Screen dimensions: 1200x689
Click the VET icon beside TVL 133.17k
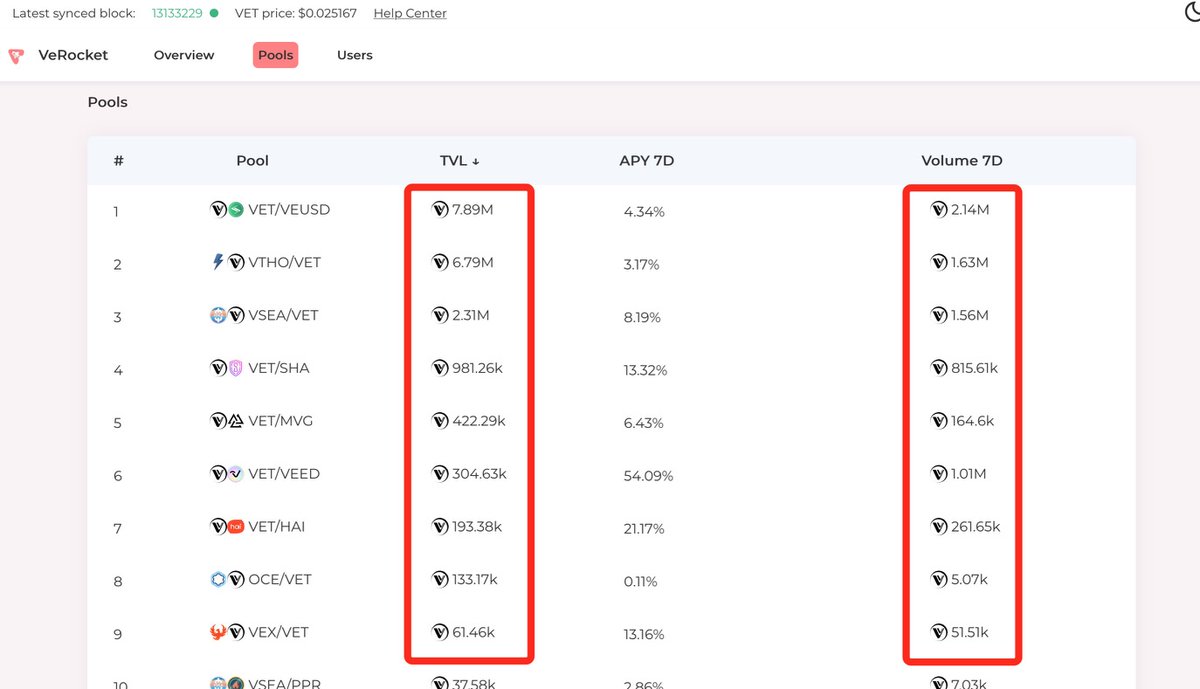pos(440,579)
